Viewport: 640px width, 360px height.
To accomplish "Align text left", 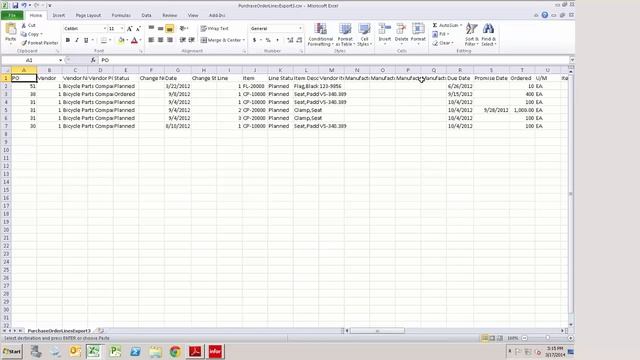I will pos(151,40).
